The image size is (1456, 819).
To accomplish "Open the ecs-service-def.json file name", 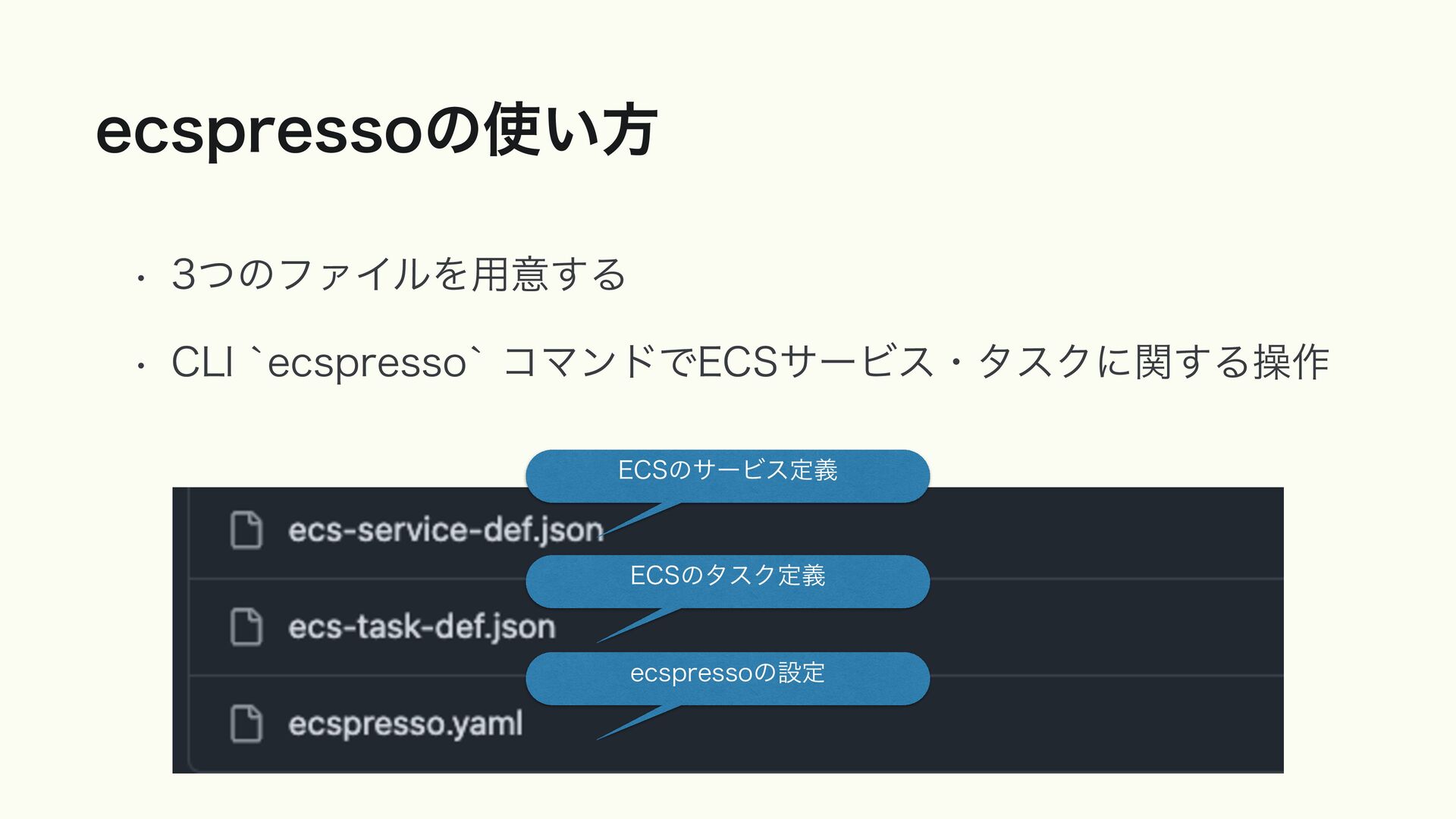I will (445, 529).
